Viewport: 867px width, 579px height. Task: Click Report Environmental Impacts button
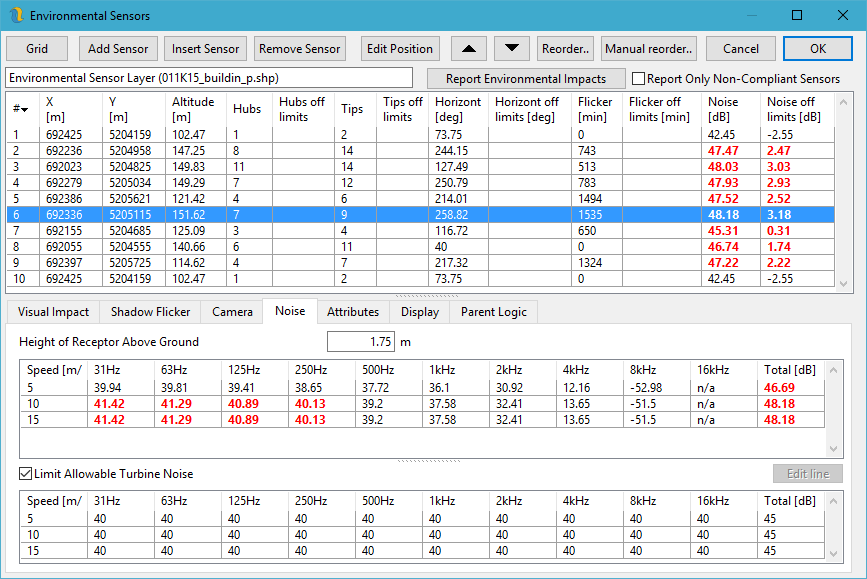tap(526, 79)
